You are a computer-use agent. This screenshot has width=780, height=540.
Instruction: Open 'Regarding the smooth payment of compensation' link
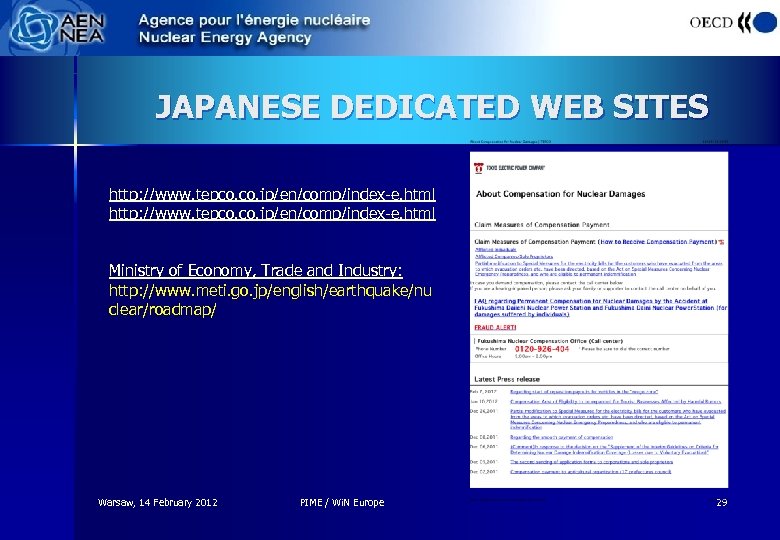[x=562, y=438]
